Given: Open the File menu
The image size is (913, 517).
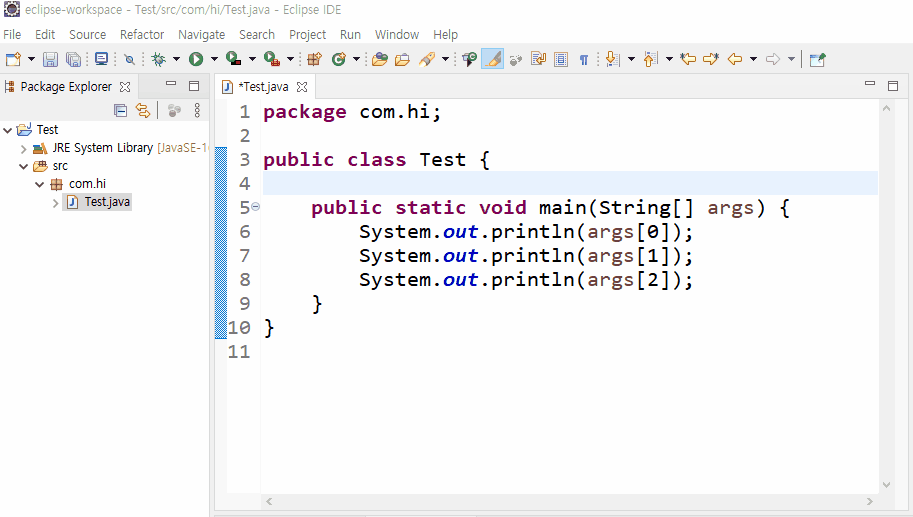Looking at the screenshot, I should (x=12, y=34).
